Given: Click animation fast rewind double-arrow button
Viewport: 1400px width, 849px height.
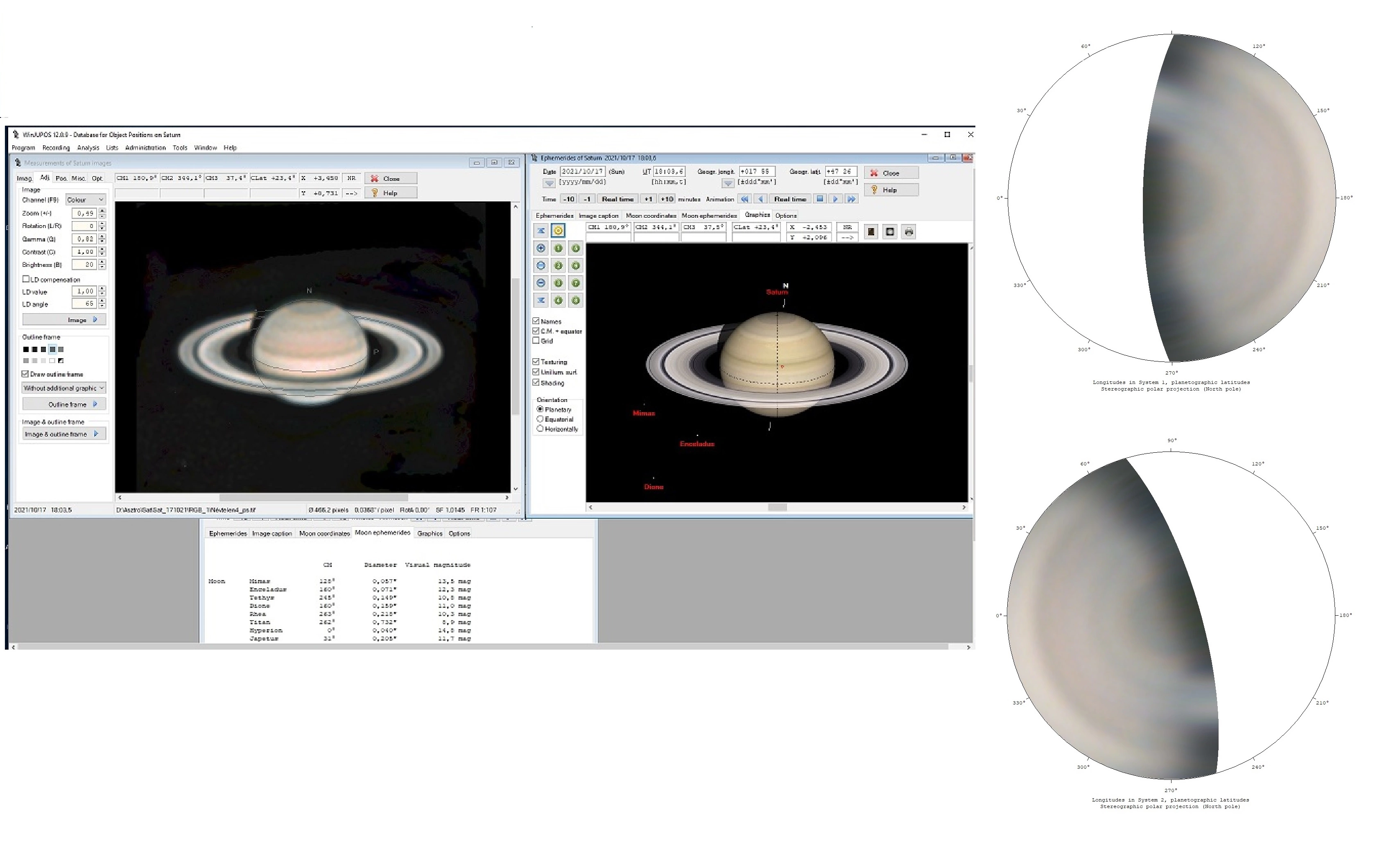Looking at the screenshot, I should point(744,199).
